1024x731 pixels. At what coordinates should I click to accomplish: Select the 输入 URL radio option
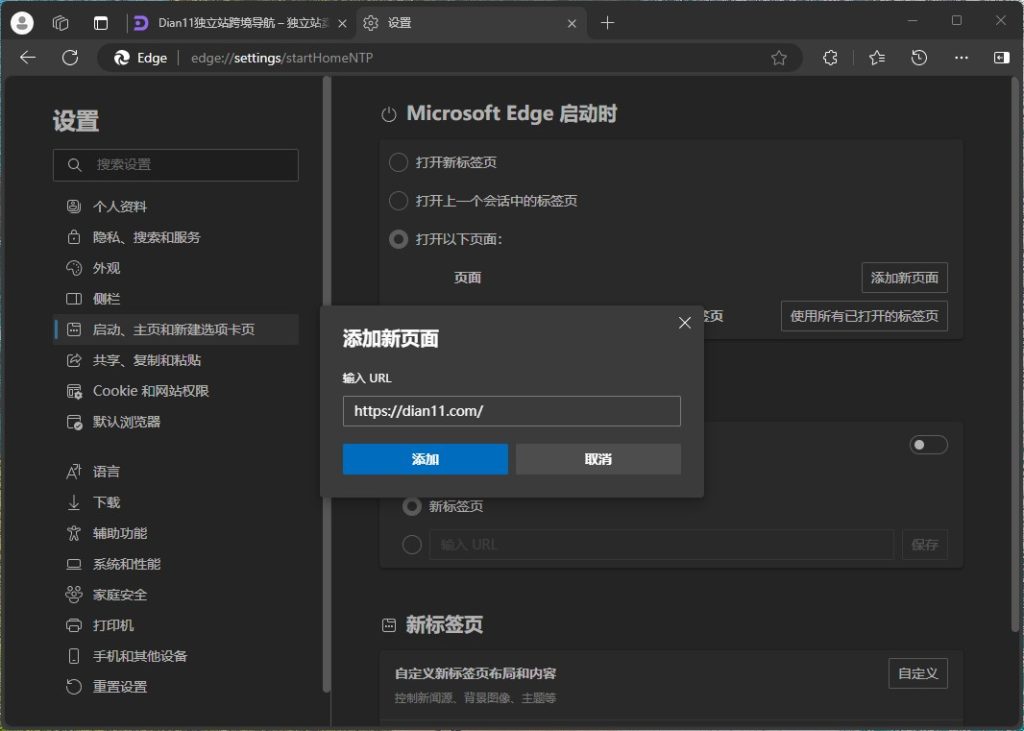tap(411, 544)
